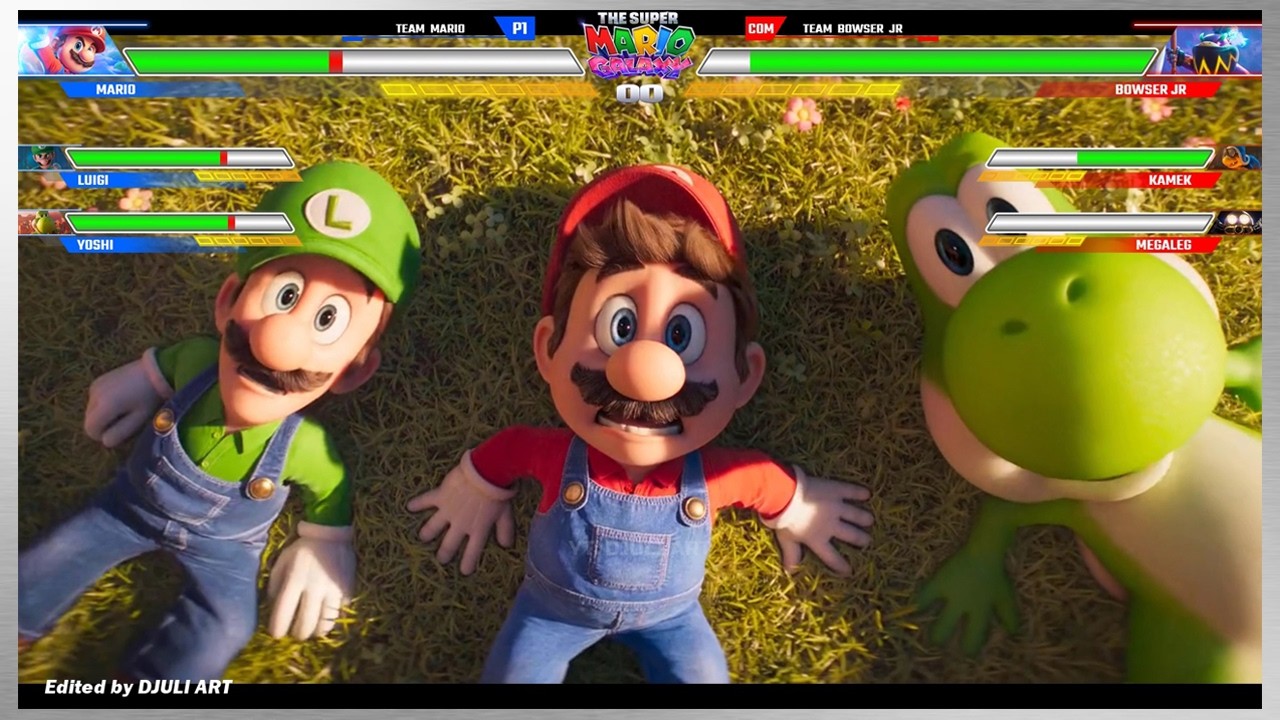1280x720 pixels.
Task: Click Yoshi's health bar
Action: [180, 222]
